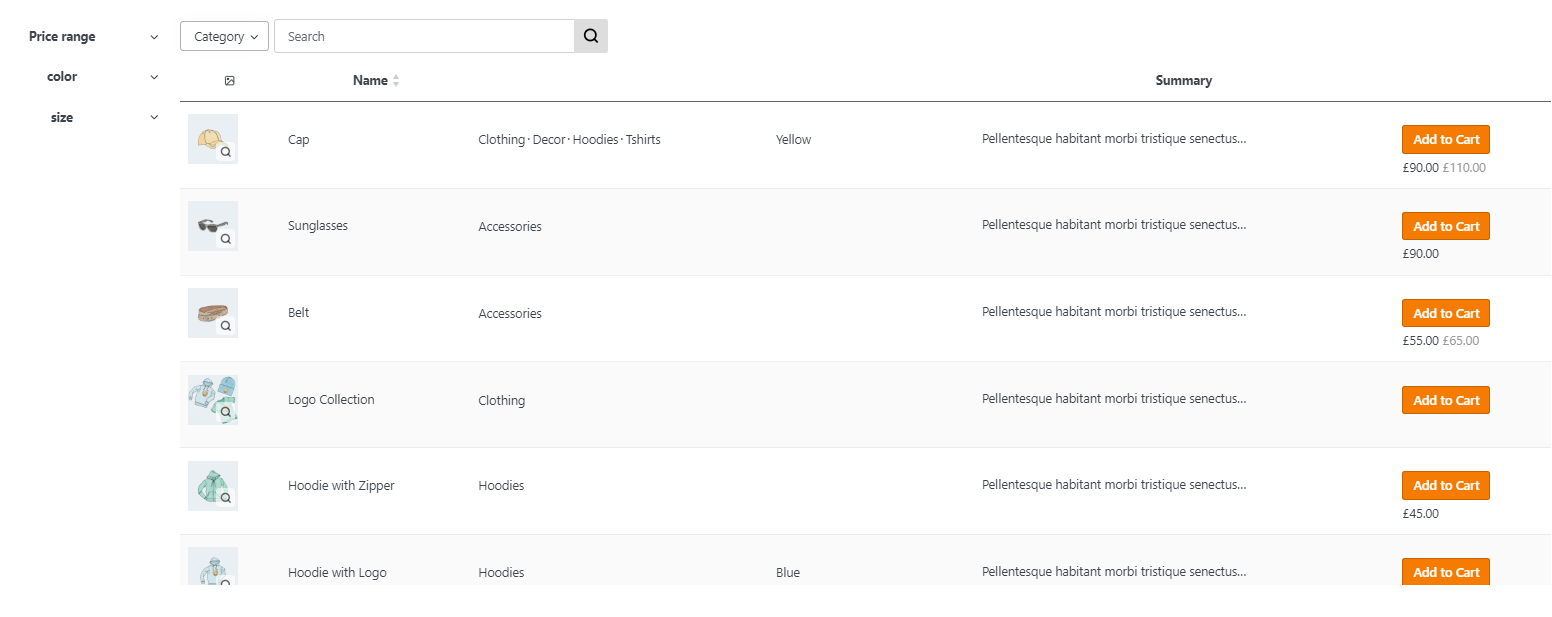Screen dimensions: 1552x617
Task: Open quick view on Belt thumbnail
Action: pyautogui.click(x=226, y=326)
